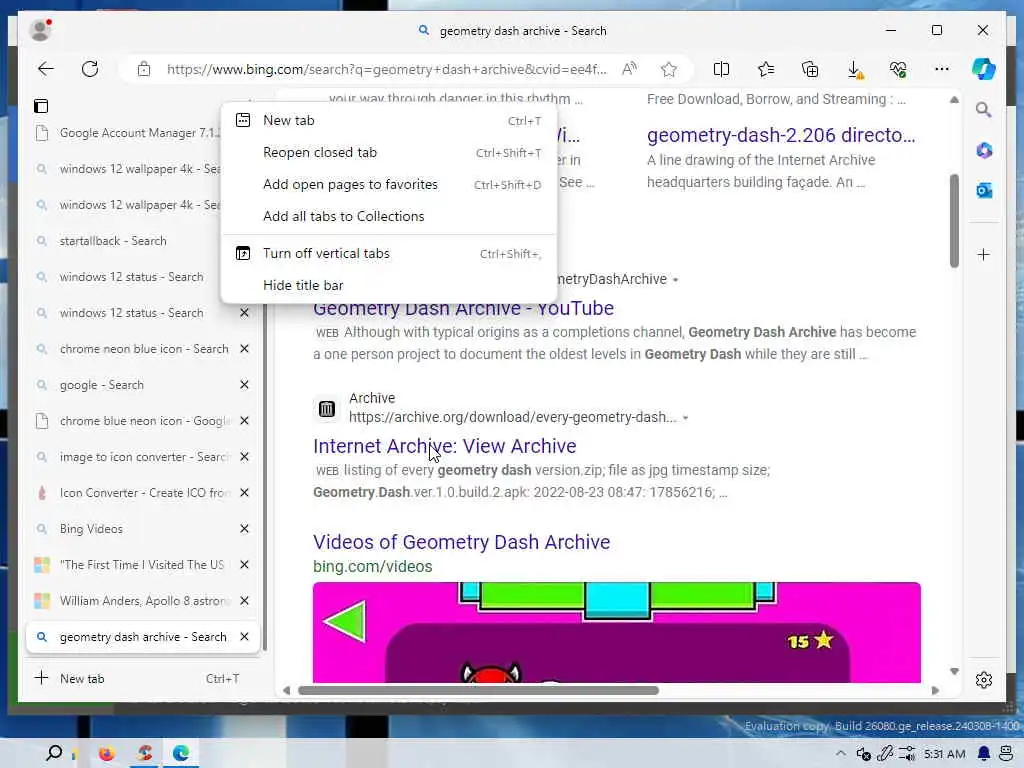Click the tab actions menu icon
The image size is (1024, 768).
point(40,106)
